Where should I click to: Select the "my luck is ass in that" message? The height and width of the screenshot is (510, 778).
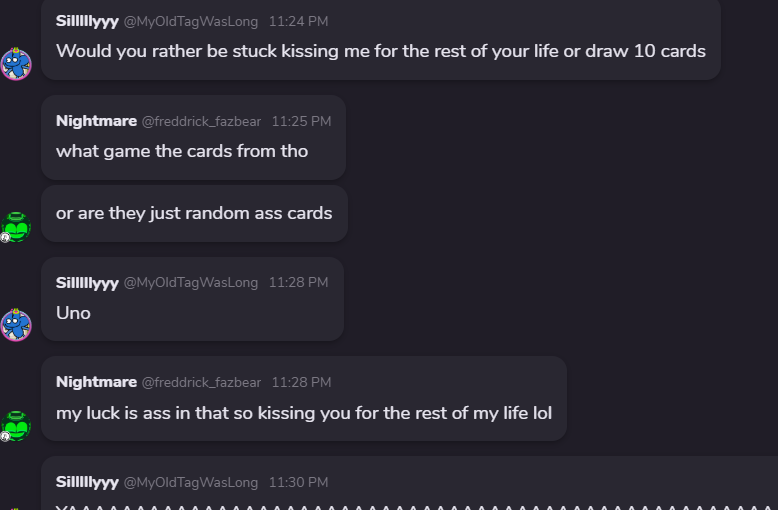303,412
